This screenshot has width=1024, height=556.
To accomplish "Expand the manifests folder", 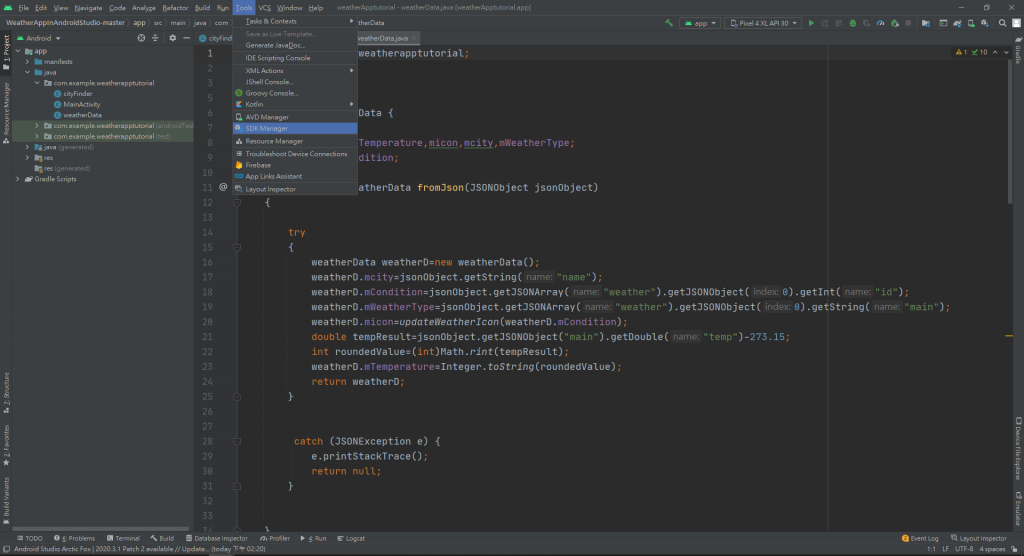I will point(27,61).
